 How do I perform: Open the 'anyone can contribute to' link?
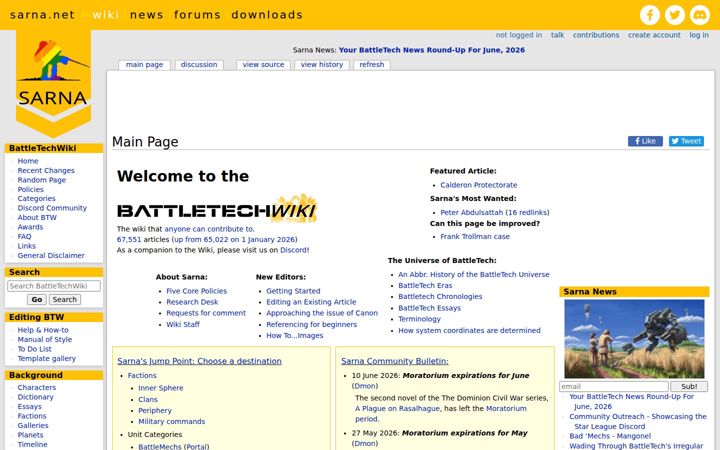[x=209, y=229]
